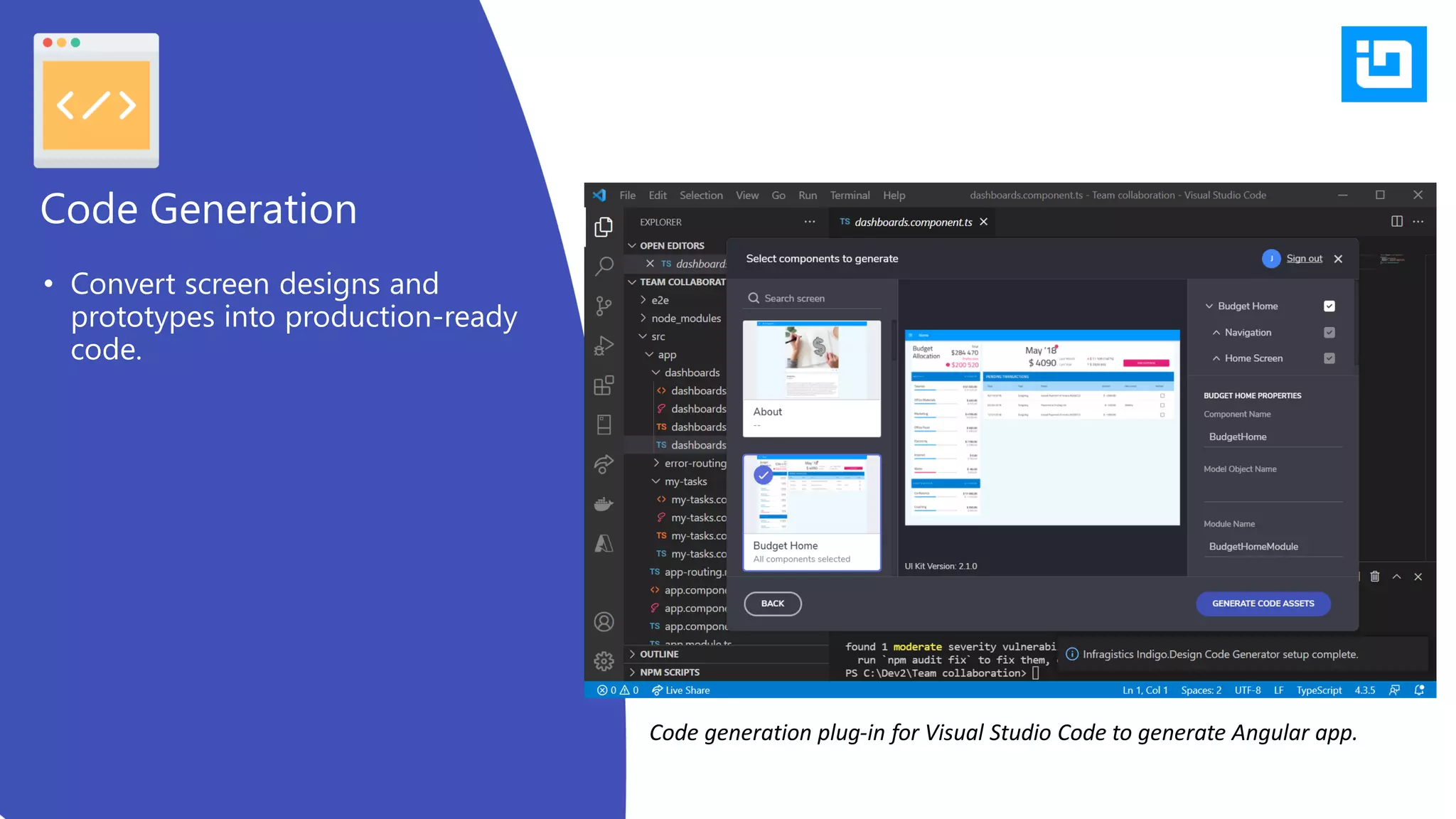1456x819 pixels.
Task: Collapse the Team Collaboration folder section
Action: (x=631, y=282)
